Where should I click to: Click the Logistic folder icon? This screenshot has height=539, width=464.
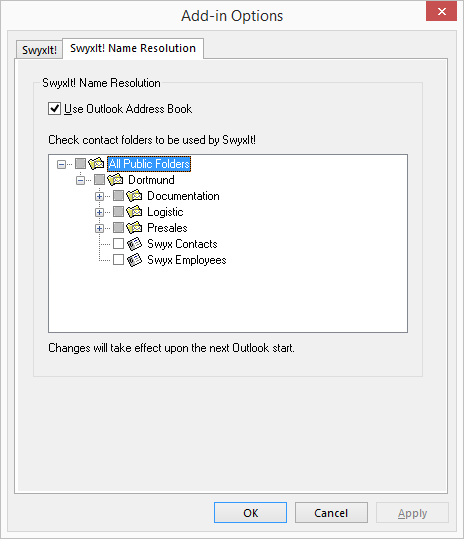point(134,212)
